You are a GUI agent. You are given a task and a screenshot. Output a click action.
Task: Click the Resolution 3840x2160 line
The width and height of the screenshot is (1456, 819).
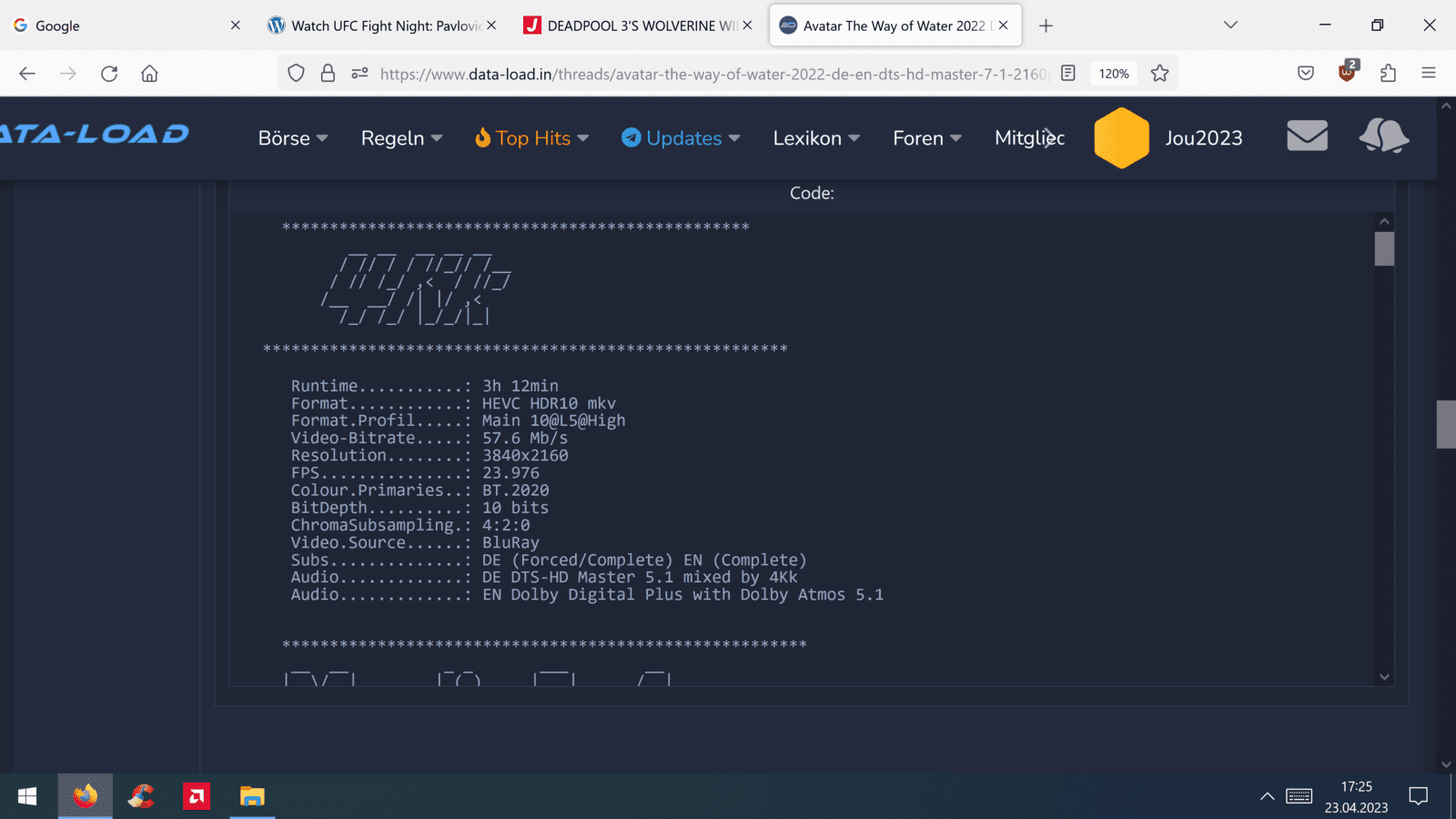(430, 455)
